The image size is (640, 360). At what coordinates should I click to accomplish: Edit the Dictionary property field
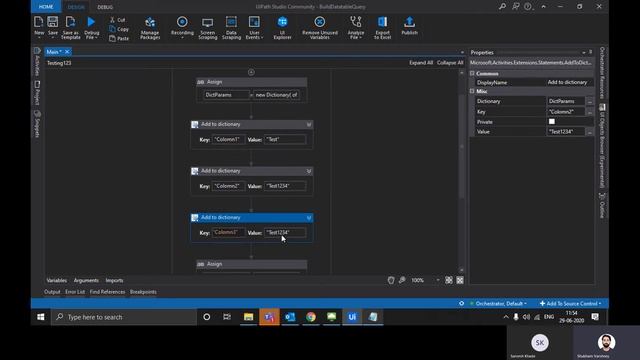click(x=566, y=101)
